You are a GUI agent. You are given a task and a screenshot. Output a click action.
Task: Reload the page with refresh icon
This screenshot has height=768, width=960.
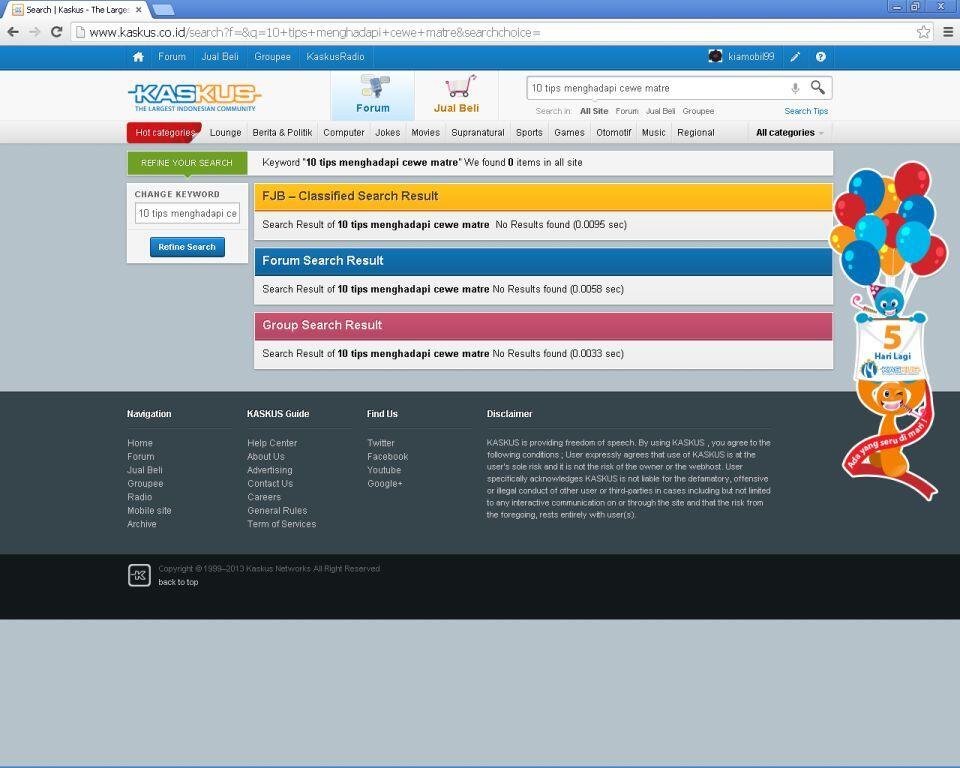click(56, 32)
